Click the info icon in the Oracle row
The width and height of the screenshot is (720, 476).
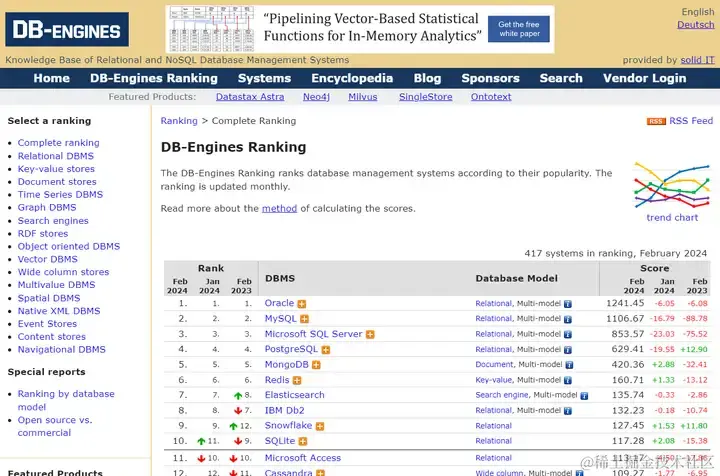click(568, 304)
